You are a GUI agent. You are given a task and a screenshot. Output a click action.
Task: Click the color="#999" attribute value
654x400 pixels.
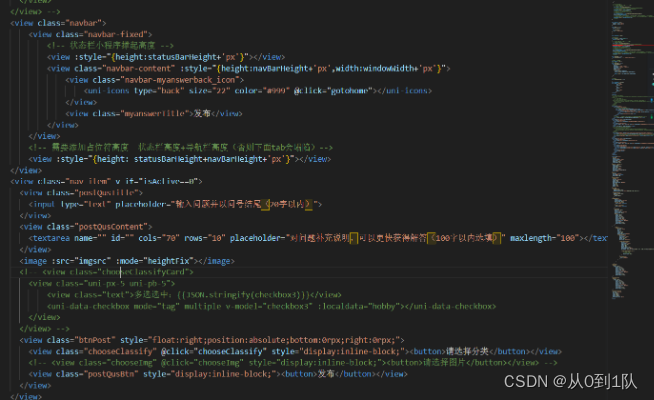[x=262, y=91]
